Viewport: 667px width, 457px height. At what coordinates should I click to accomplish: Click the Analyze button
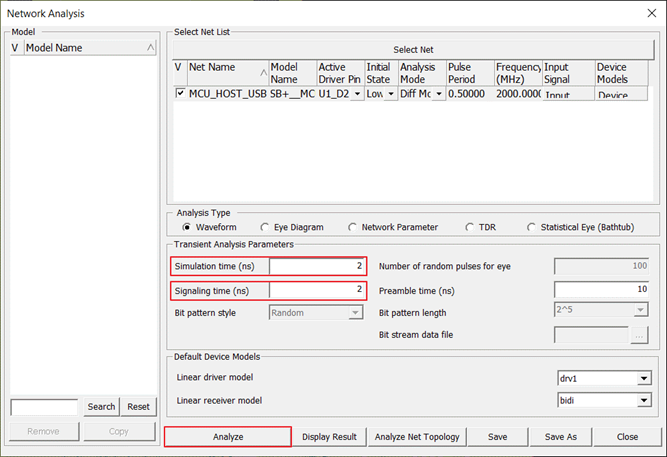pyautogui.click(x=227, y=437)
